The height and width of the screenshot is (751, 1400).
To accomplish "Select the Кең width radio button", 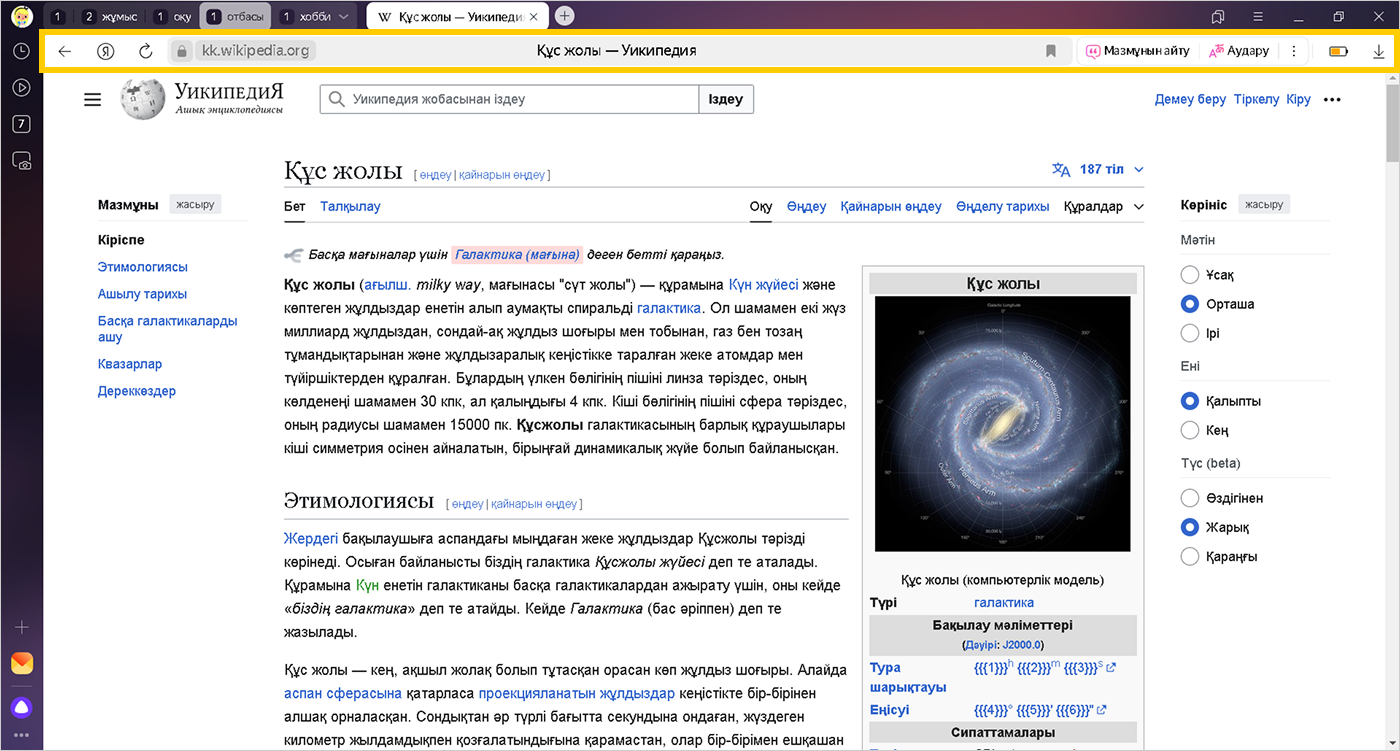I will [x=1190, y=431].
